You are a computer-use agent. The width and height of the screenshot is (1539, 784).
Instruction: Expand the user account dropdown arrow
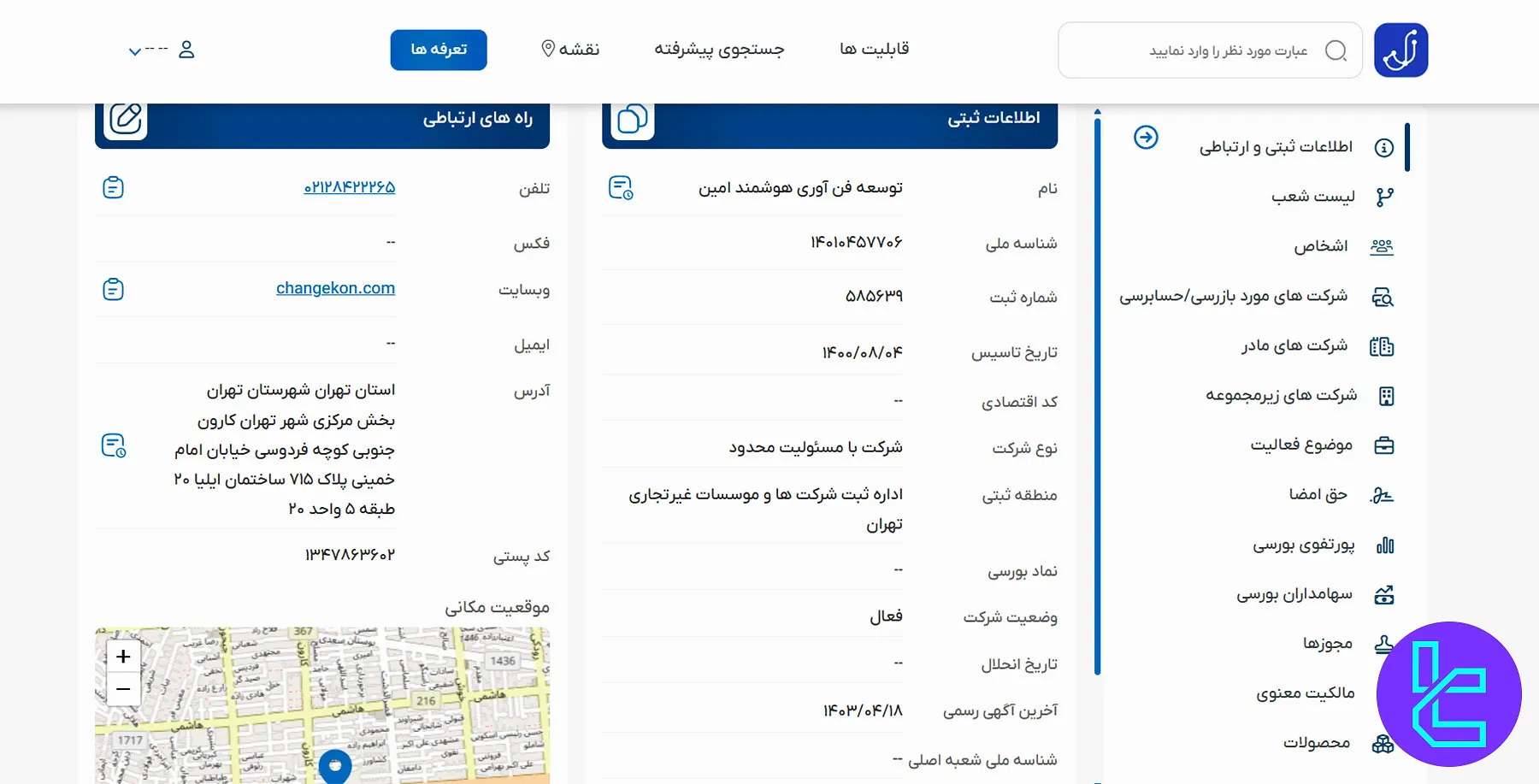pyautogui.click(x=135, y=51)
